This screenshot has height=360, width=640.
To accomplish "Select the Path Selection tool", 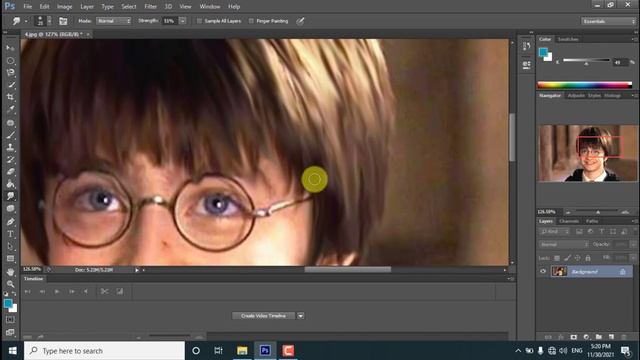I will [x=10, y=246].
